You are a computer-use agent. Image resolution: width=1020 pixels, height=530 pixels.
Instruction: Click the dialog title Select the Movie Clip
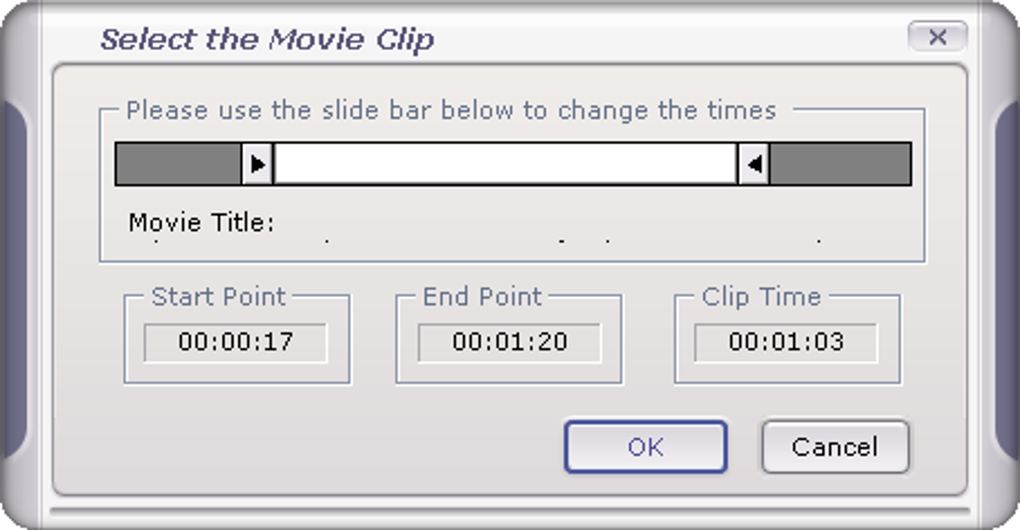[x=267, y=40]
